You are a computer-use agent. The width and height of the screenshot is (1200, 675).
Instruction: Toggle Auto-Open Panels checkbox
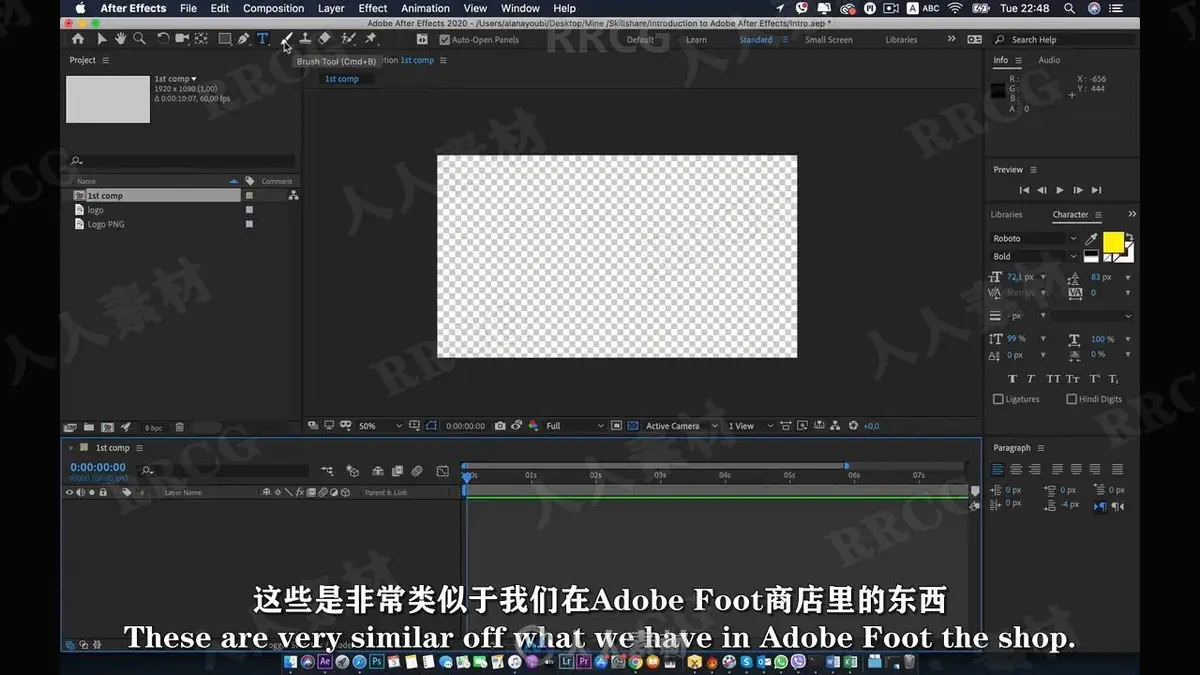coord(445,40)
